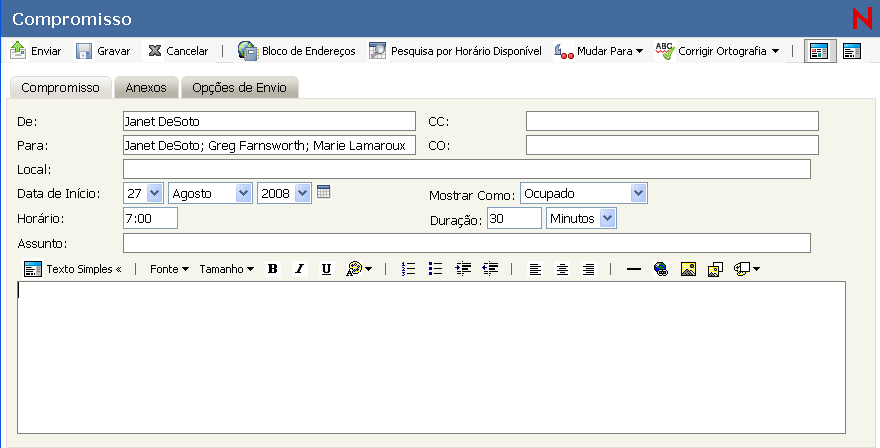Image resolution: width=880 pixels, height=448 pixels.
Task: Click Texto Simples to switch editor mode
Action: pos(73,269)
